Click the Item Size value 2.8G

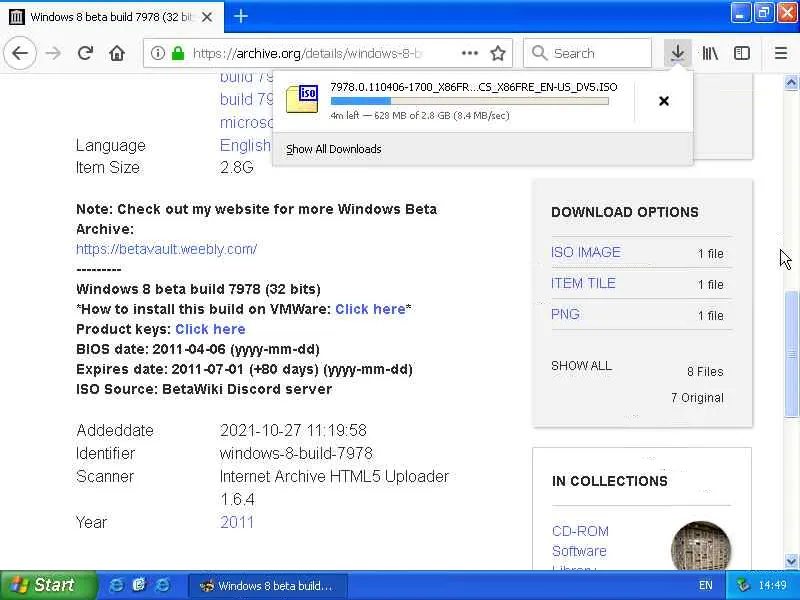pyautogui.click(x=236, y=167)
